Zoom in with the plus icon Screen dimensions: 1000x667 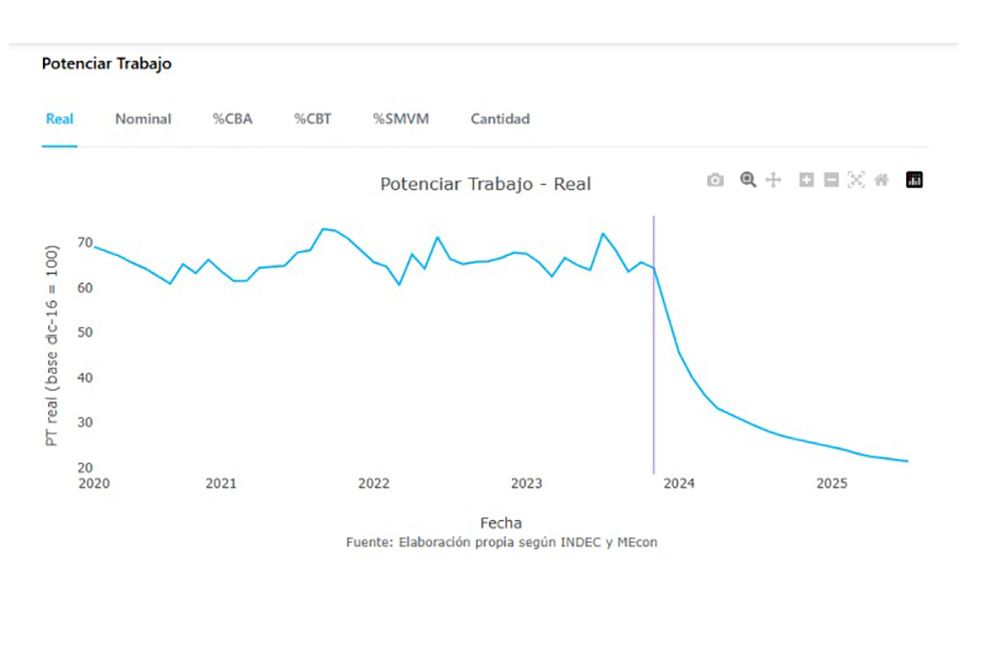(806, 180)
